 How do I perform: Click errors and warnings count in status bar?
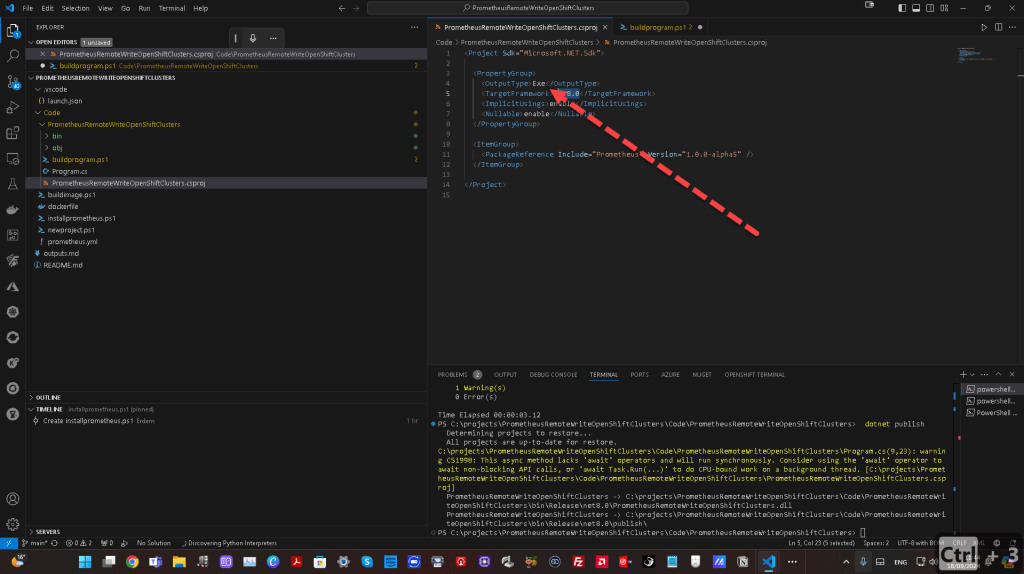78,543
